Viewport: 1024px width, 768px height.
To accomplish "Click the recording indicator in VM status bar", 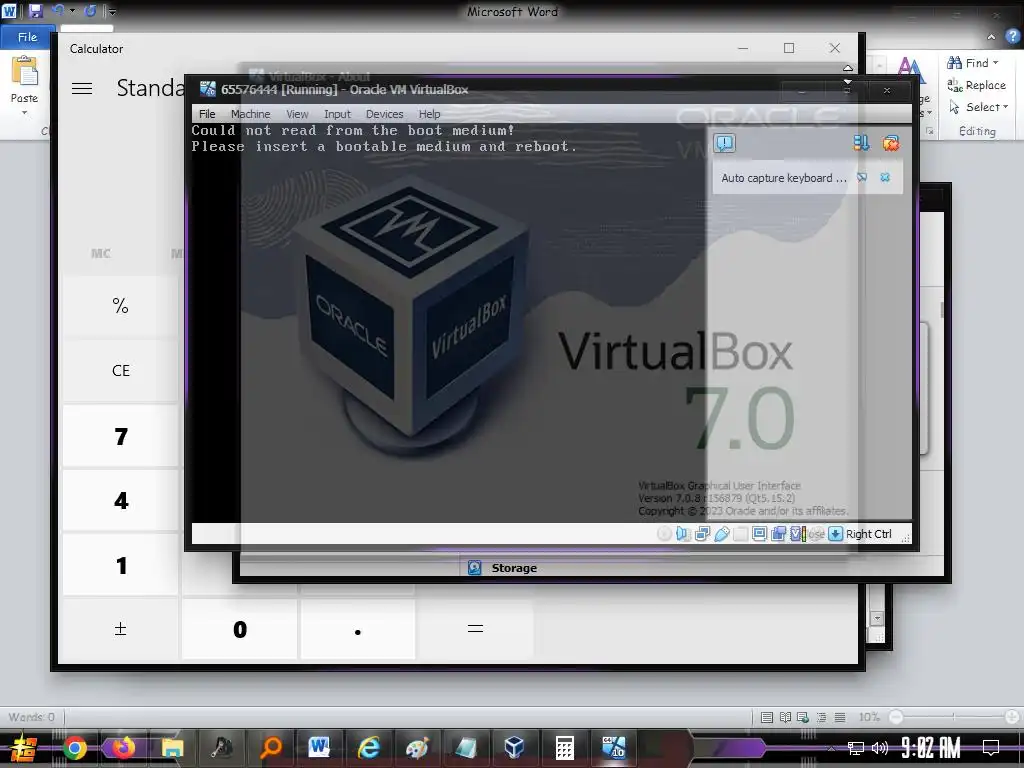I will (x=778, y=534).
